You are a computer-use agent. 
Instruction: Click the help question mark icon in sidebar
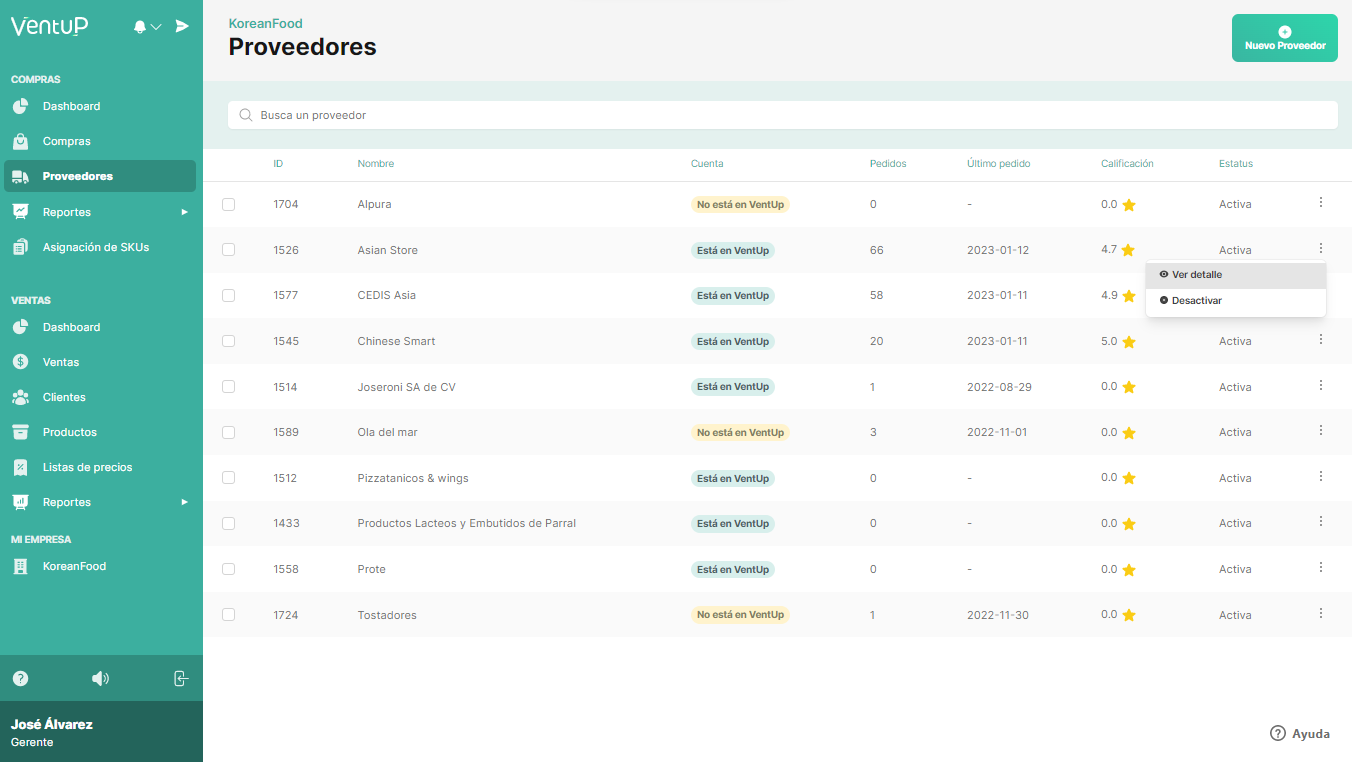pyautogui.click(x=20, y=678)
